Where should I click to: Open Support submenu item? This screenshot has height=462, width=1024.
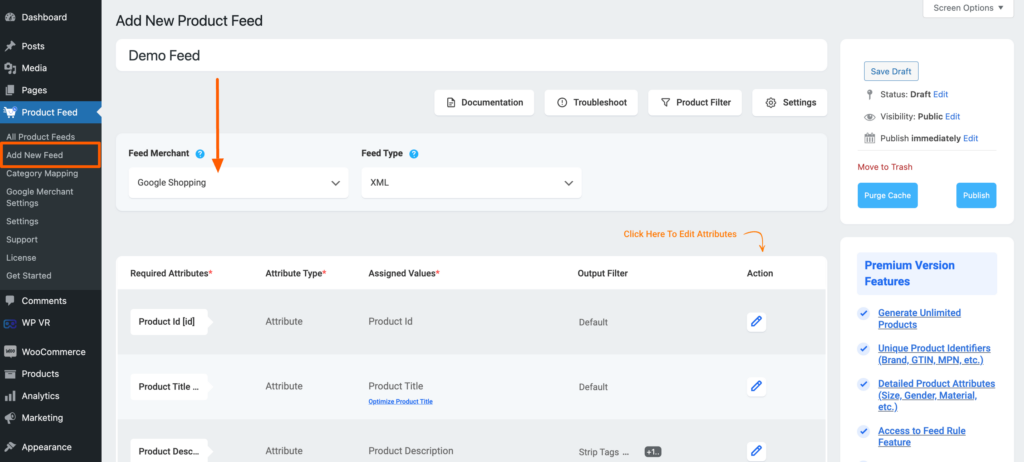22,240
